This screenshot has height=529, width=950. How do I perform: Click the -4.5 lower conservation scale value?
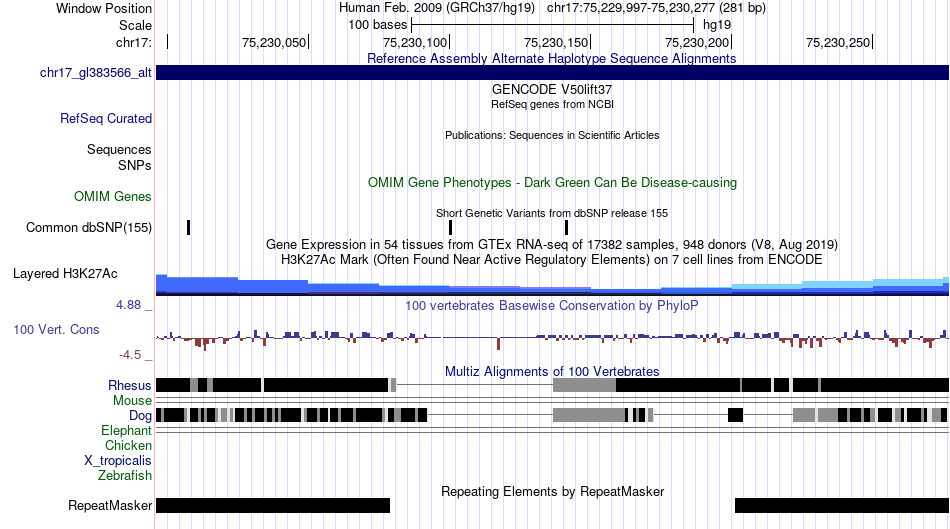click(130, 354)
